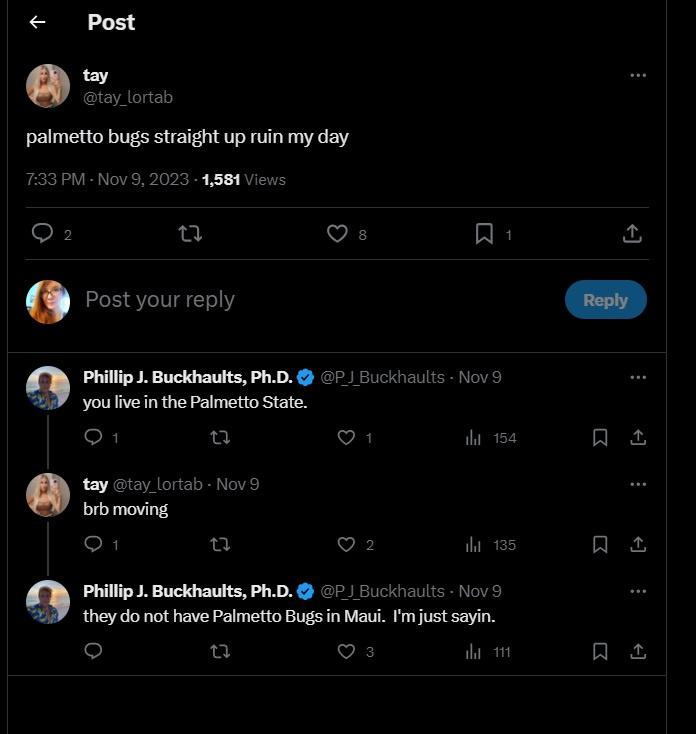The width and height of the screenshot is (696, 734).
Task: Open more options on tay's main post
Action: pyautogui.click(x=638, y=75)
